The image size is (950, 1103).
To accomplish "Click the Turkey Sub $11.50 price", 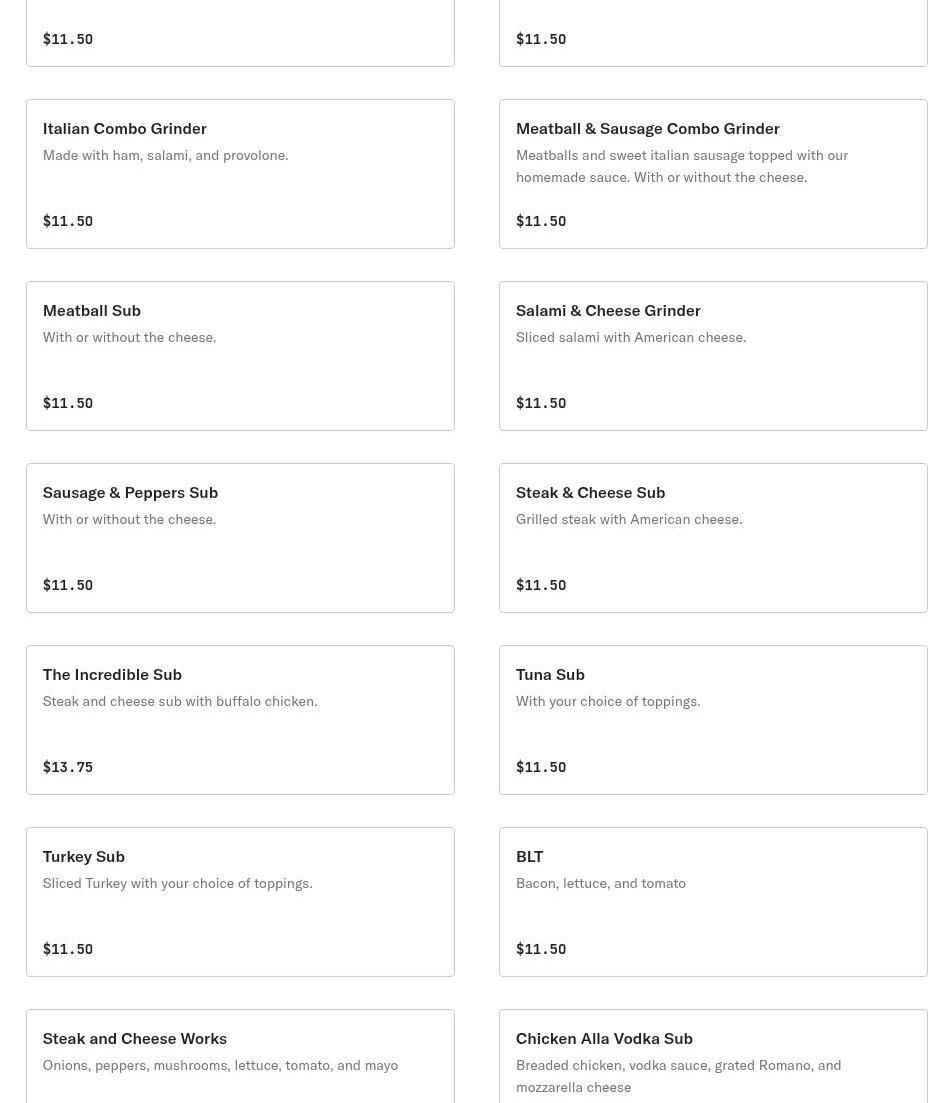I will tap(68, 949).
